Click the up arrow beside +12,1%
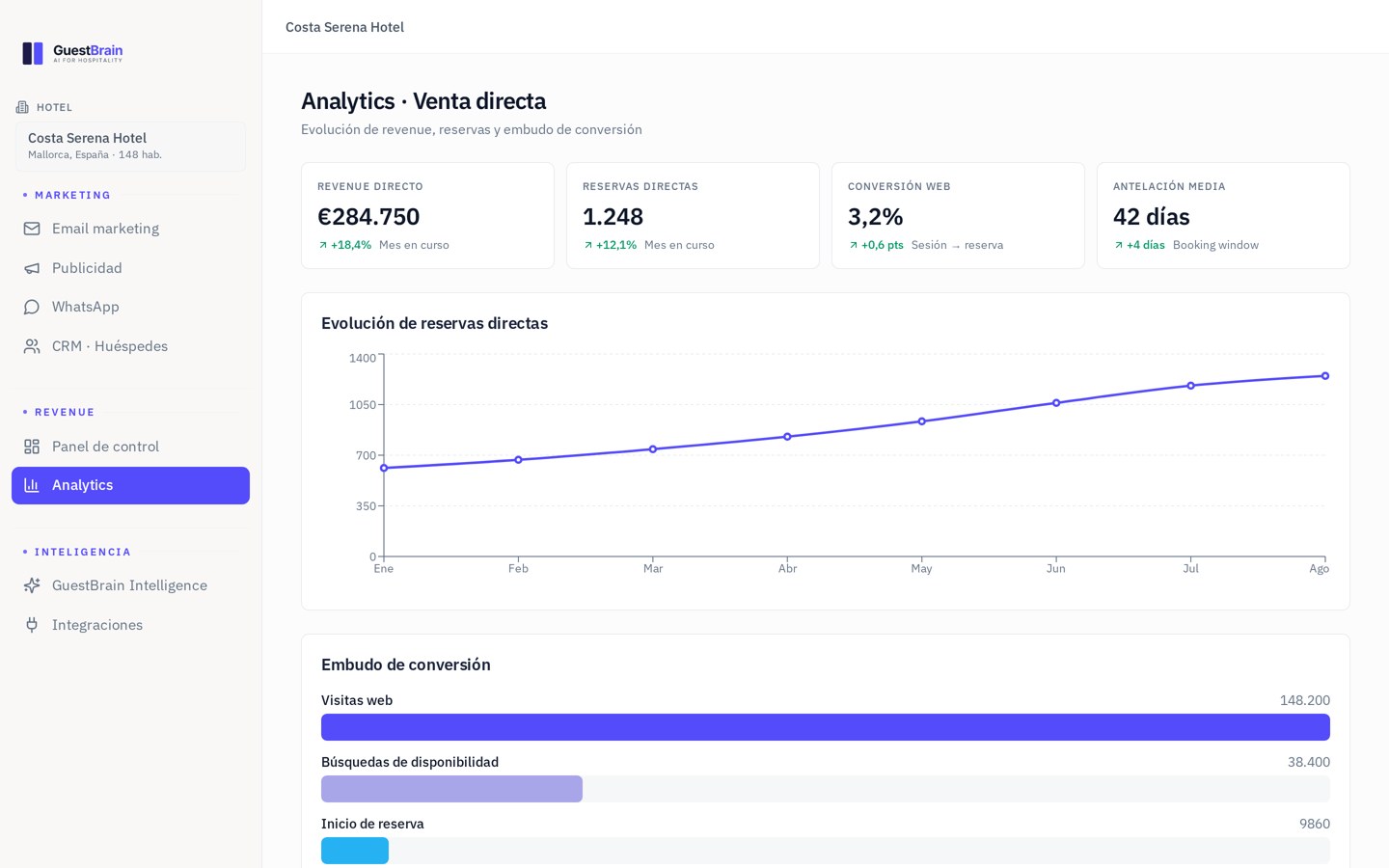This screenshot has width=1389, height=868. [588, 245]
